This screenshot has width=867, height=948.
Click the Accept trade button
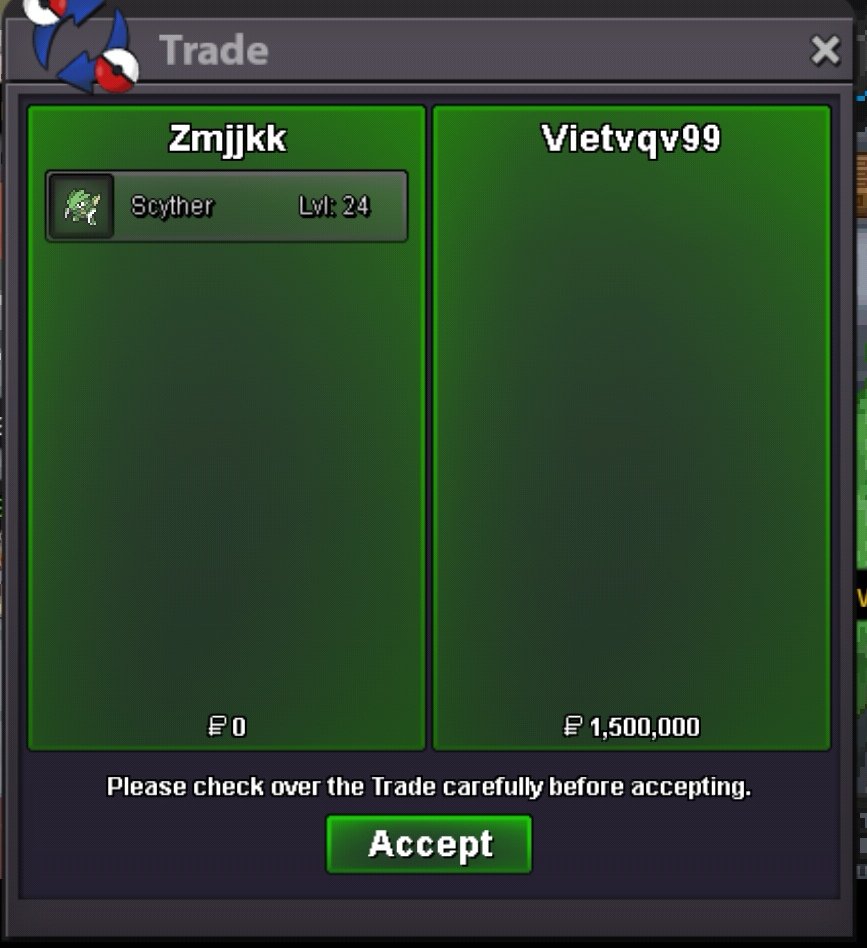pyautogui.click(x=429, y=844)
